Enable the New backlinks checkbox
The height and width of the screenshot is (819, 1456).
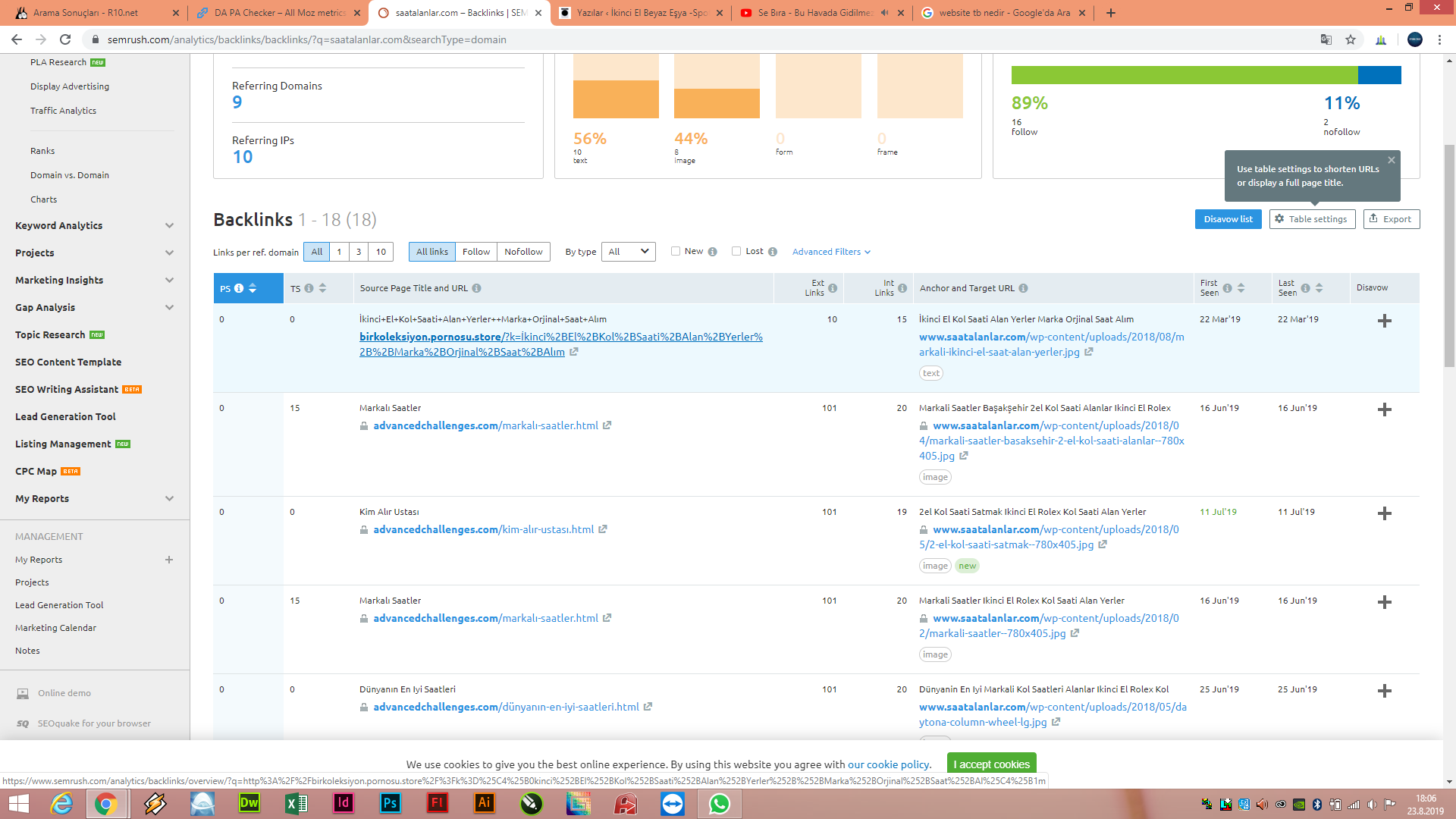676,251
